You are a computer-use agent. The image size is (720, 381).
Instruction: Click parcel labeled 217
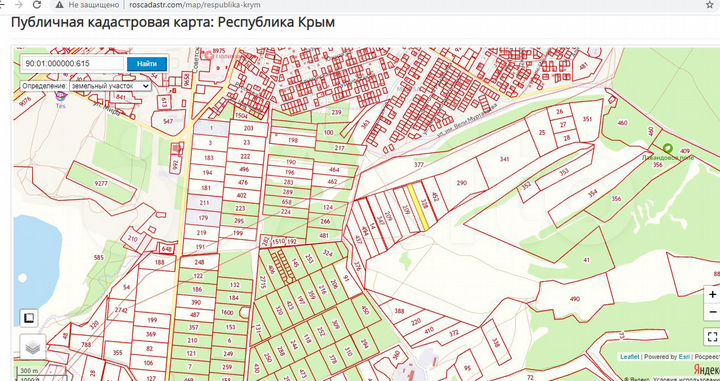[340, 148]
